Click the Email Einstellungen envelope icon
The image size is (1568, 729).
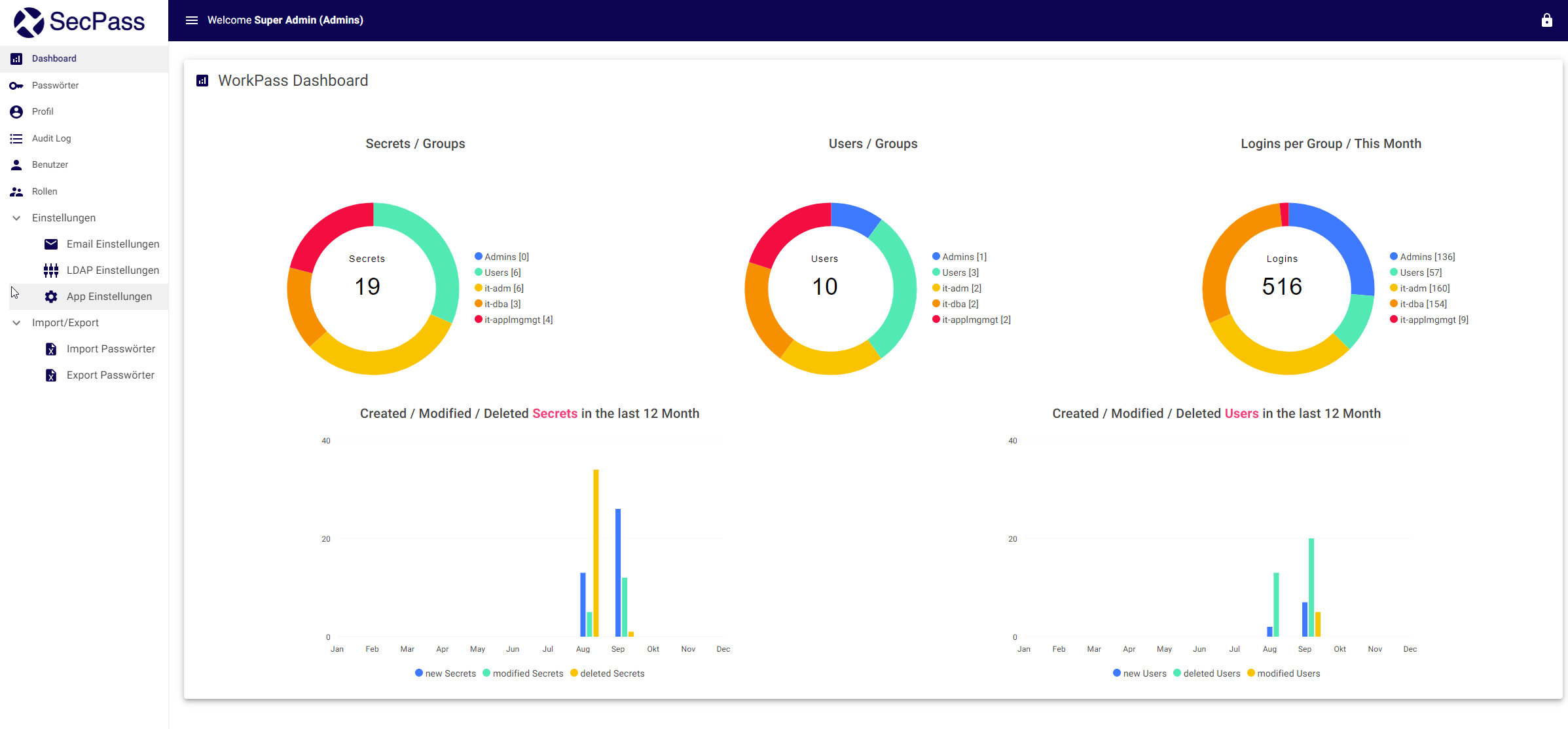pyautogui.click(x=51, y=244)
